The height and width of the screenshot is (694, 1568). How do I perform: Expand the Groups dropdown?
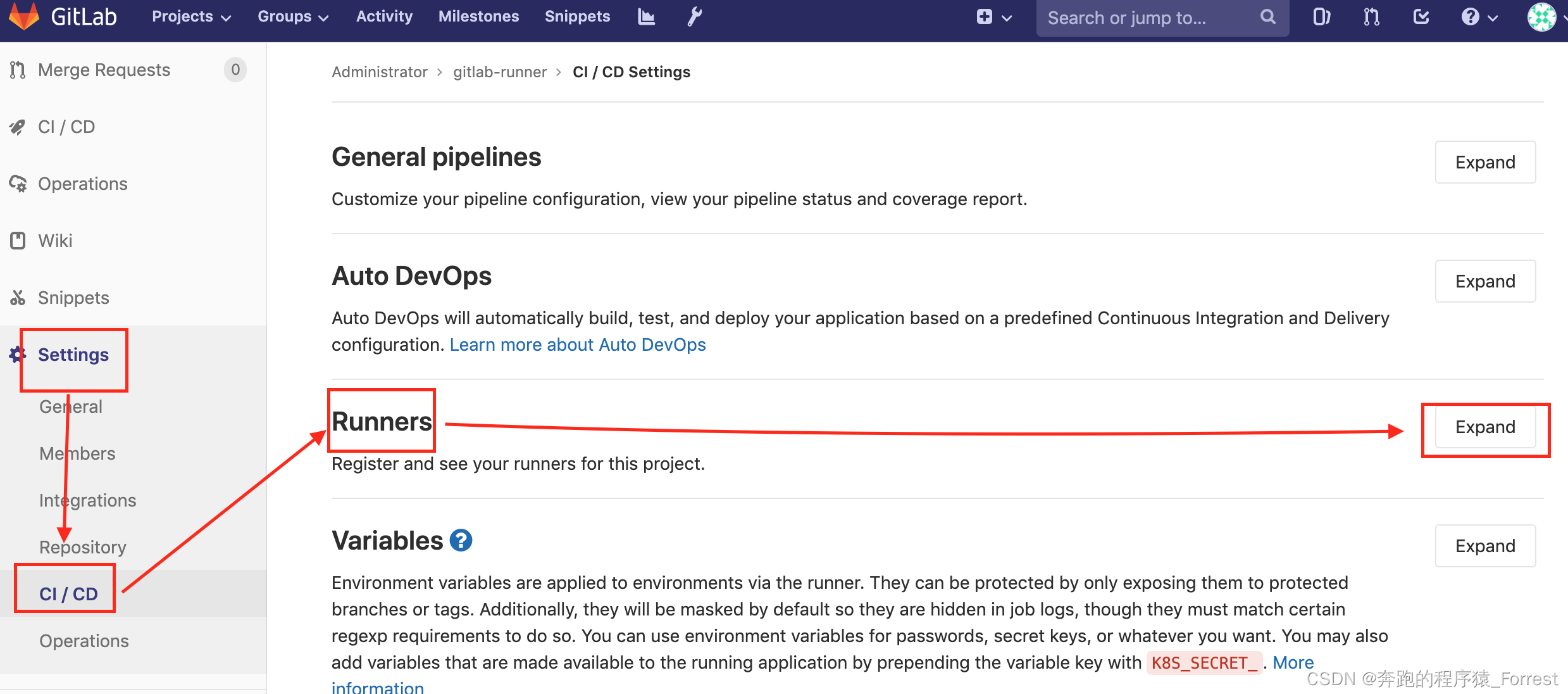pyautogui.click(x=292, y=16)
